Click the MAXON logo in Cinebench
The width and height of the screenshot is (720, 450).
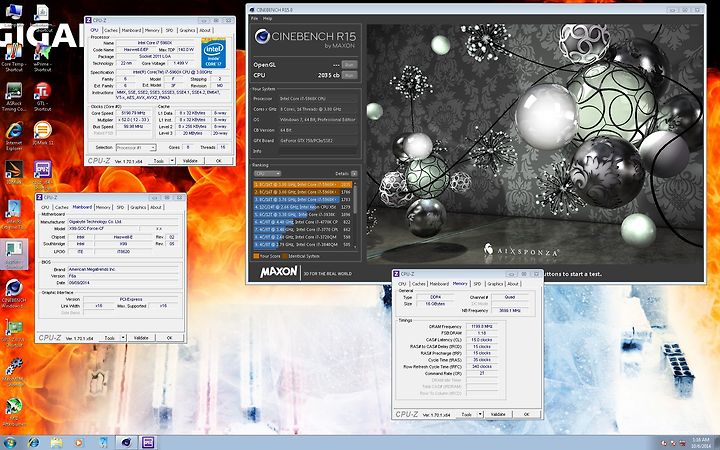pyautogui.click(x=279, y=272)
